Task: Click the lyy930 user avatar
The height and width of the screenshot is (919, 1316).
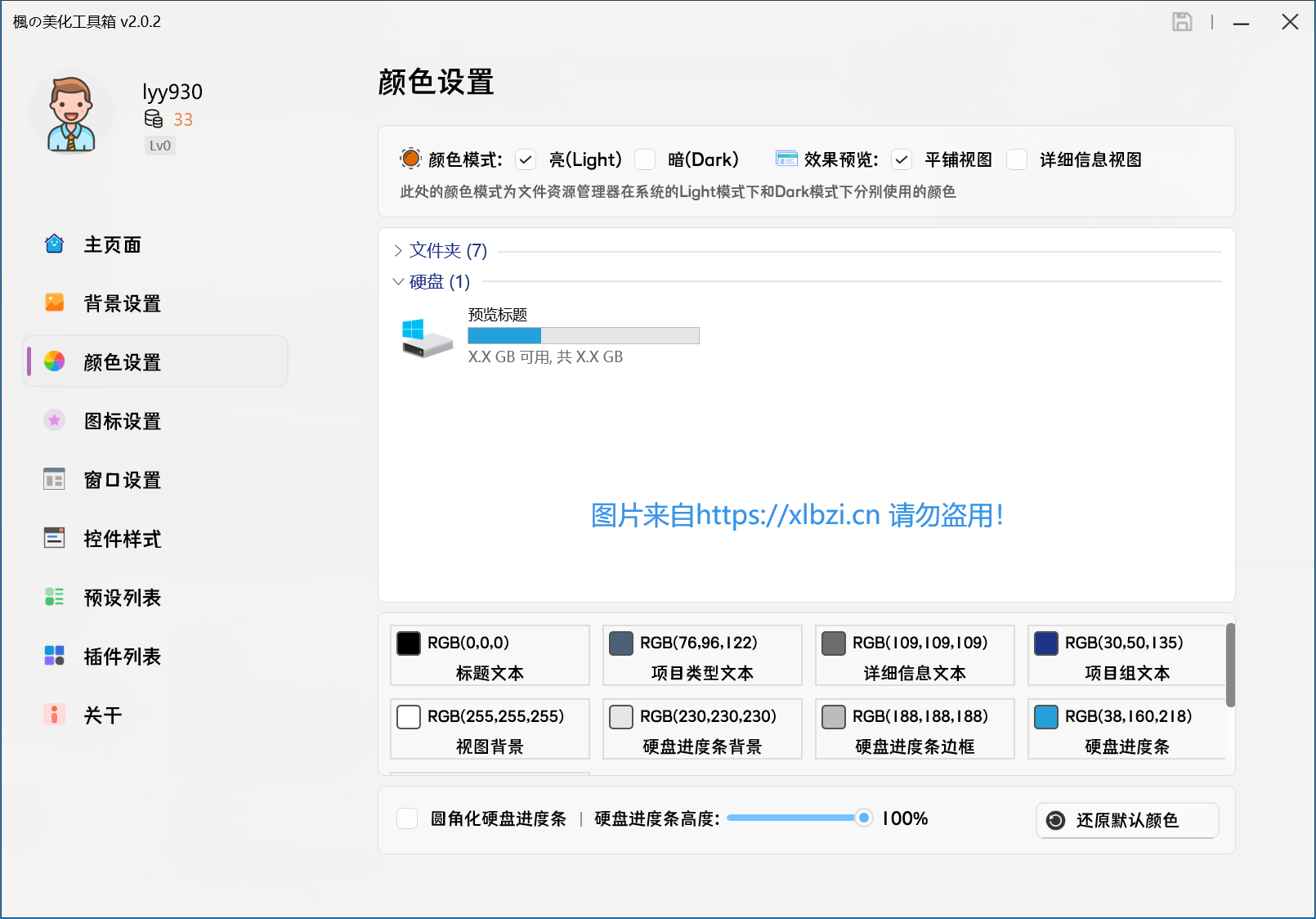Action: (71, 112)
